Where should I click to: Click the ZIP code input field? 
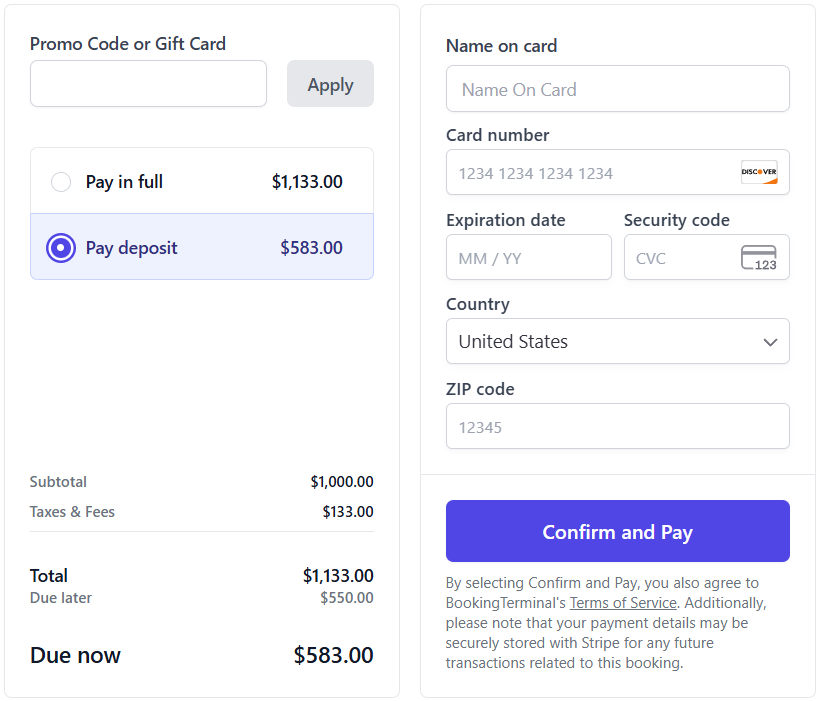click(x=617, y=427)
